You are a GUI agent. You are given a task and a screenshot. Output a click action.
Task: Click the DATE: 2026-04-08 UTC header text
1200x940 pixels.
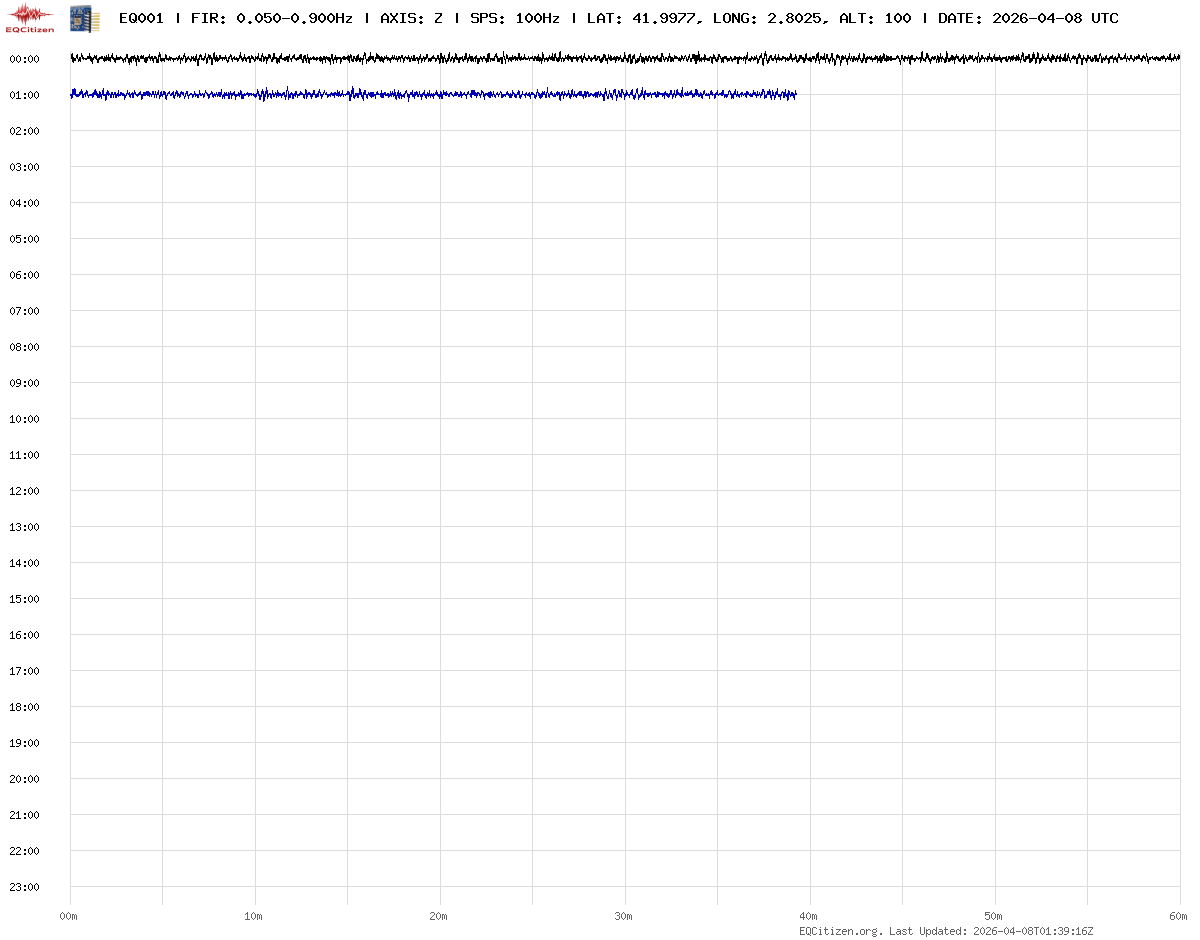1028,18
